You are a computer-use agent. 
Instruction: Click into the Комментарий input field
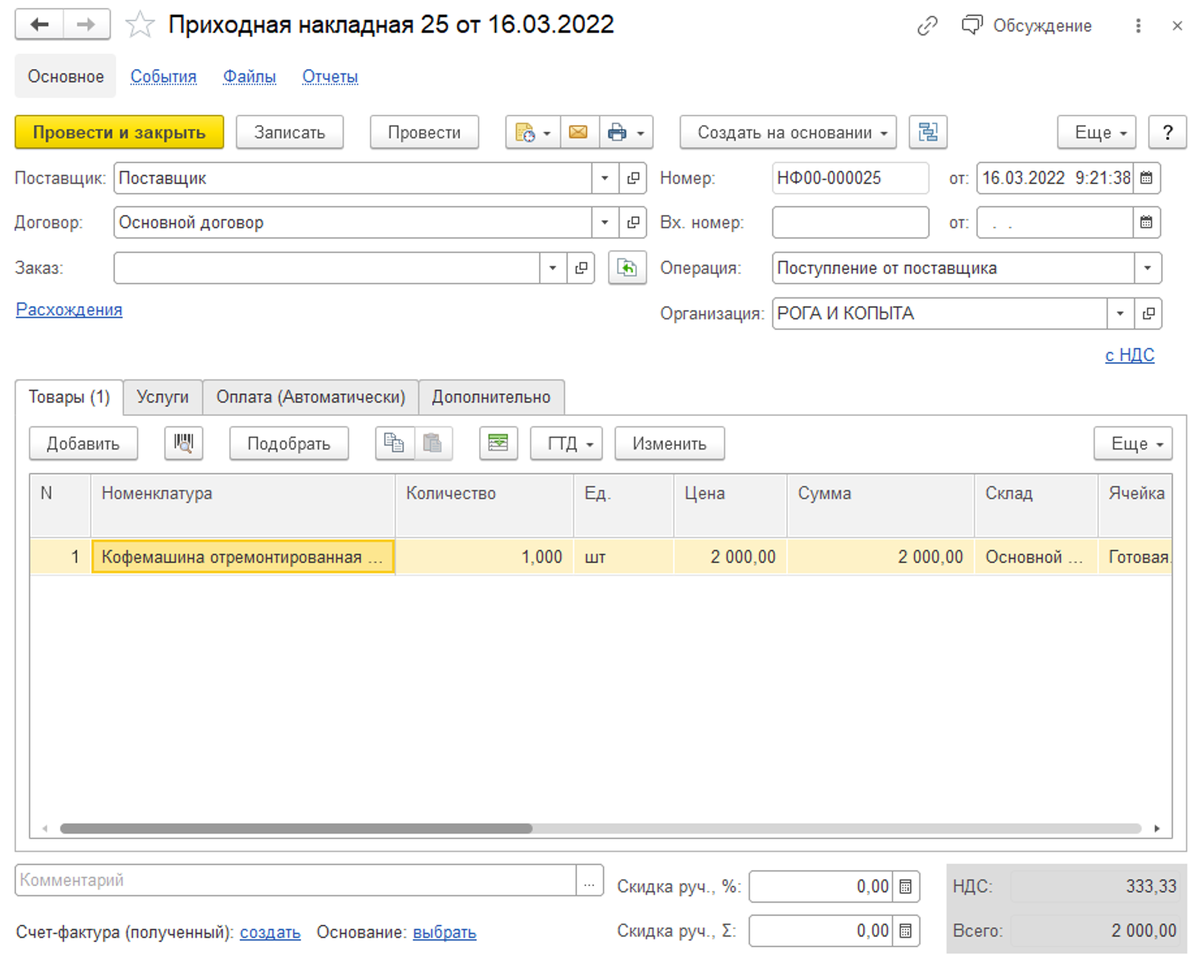pos(295,881)
